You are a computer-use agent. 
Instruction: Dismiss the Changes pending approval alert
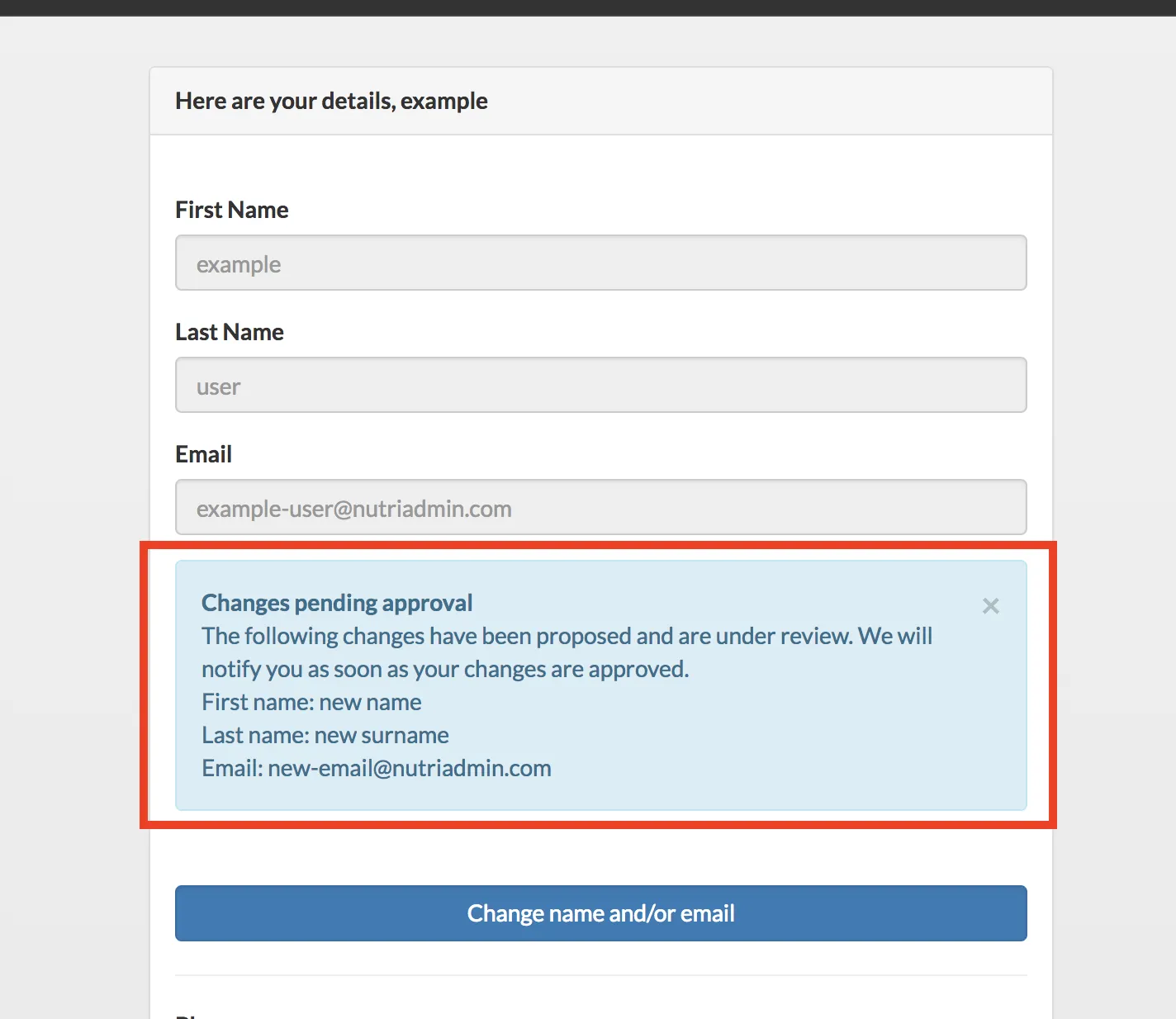(990, 606)
